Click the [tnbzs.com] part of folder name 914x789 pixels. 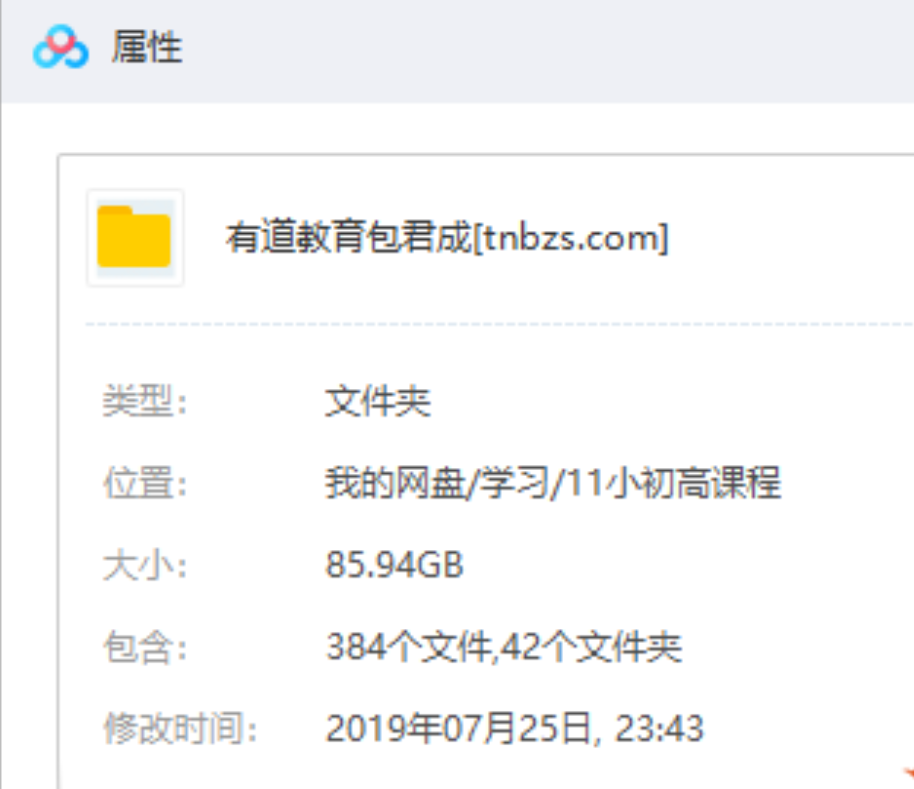[x=571, y=238]
